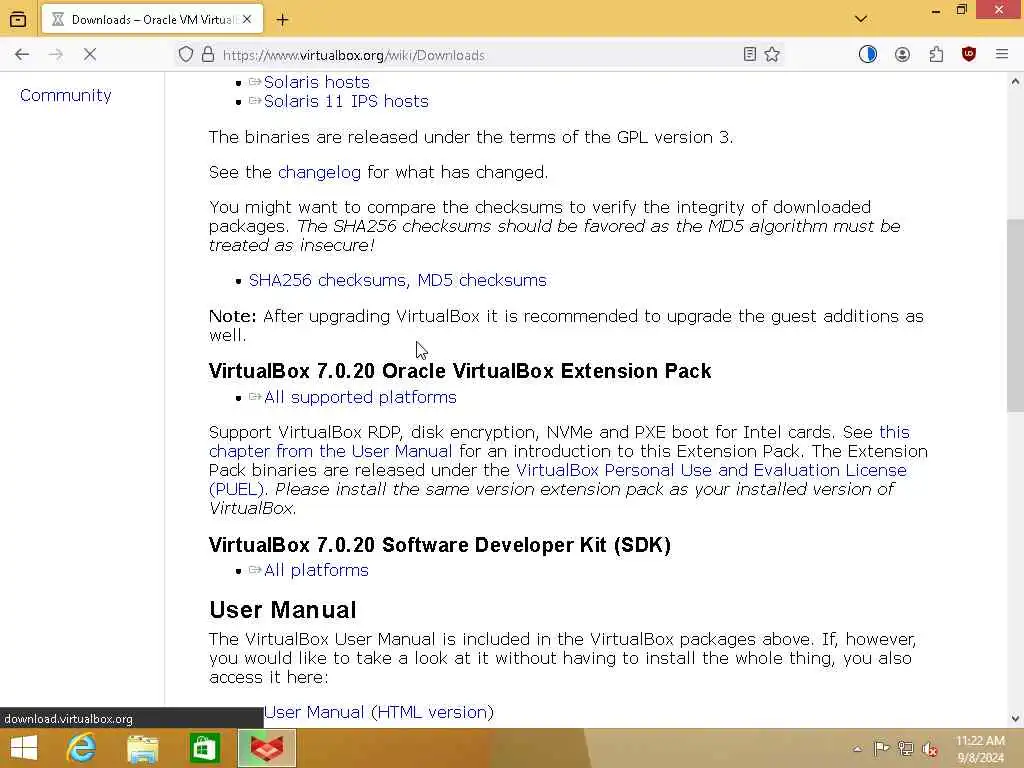1024x768 pixels.
Task: Click the forward navigation arrow
Action: (x=56, y=54)
